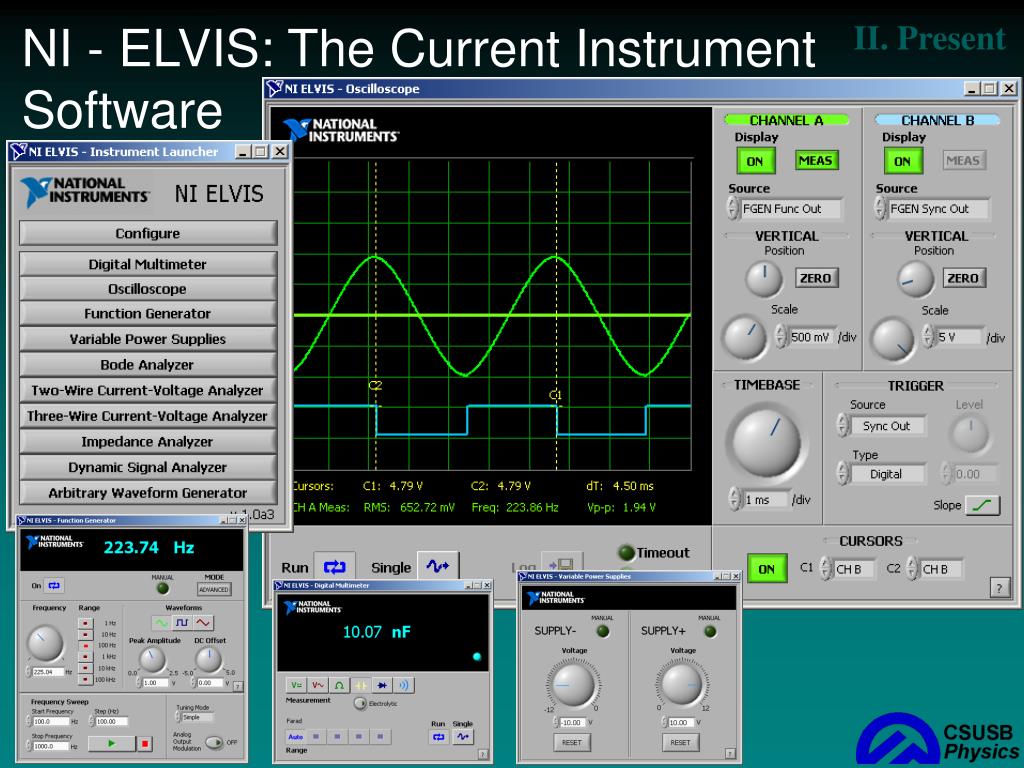This screenshot has width=1024, height=768.
Task: Click the Peak Amplitude knob in Function Generator
Action: [153, 660]
